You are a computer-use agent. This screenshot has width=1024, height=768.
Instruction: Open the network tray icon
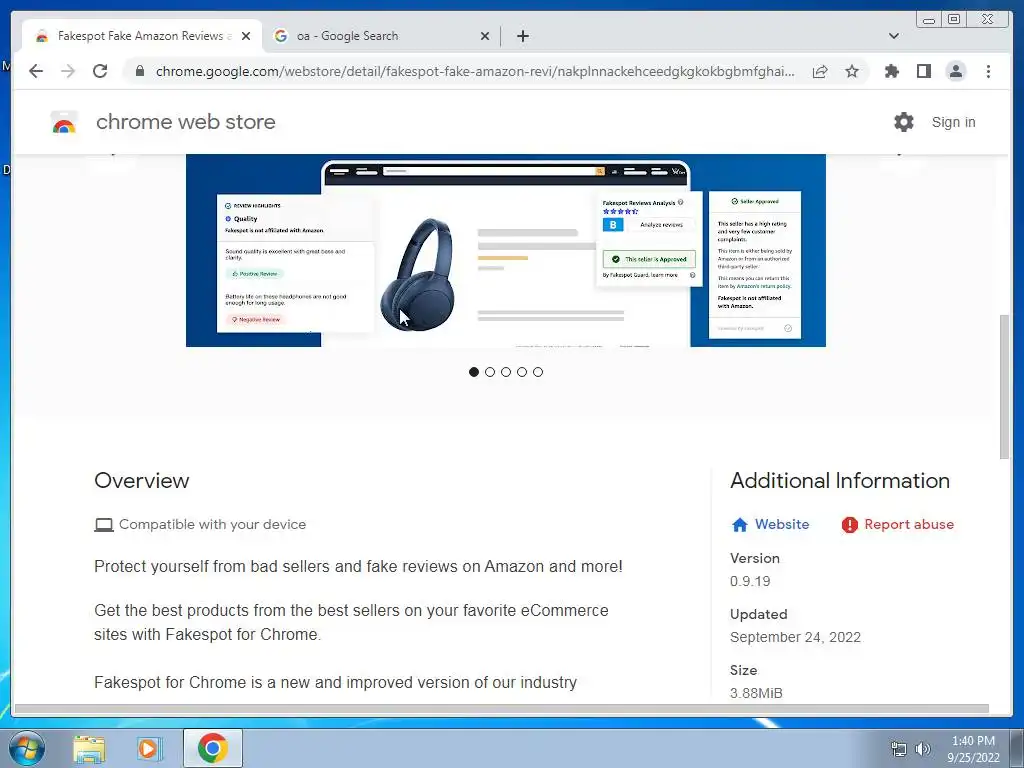coord(899,749)
